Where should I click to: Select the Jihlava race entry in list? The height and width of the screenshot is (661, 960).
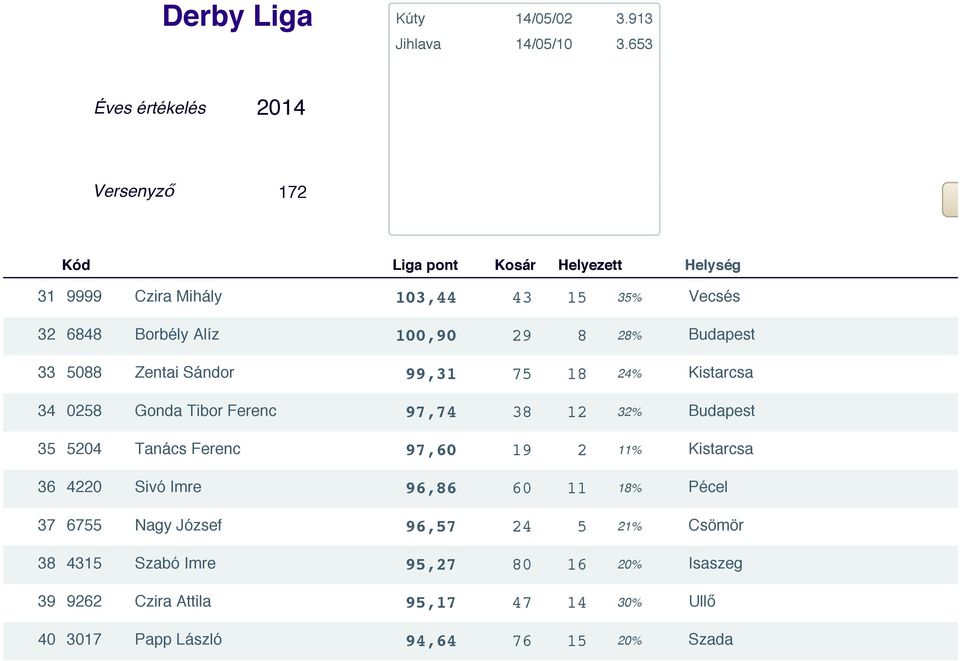[524, 44]
